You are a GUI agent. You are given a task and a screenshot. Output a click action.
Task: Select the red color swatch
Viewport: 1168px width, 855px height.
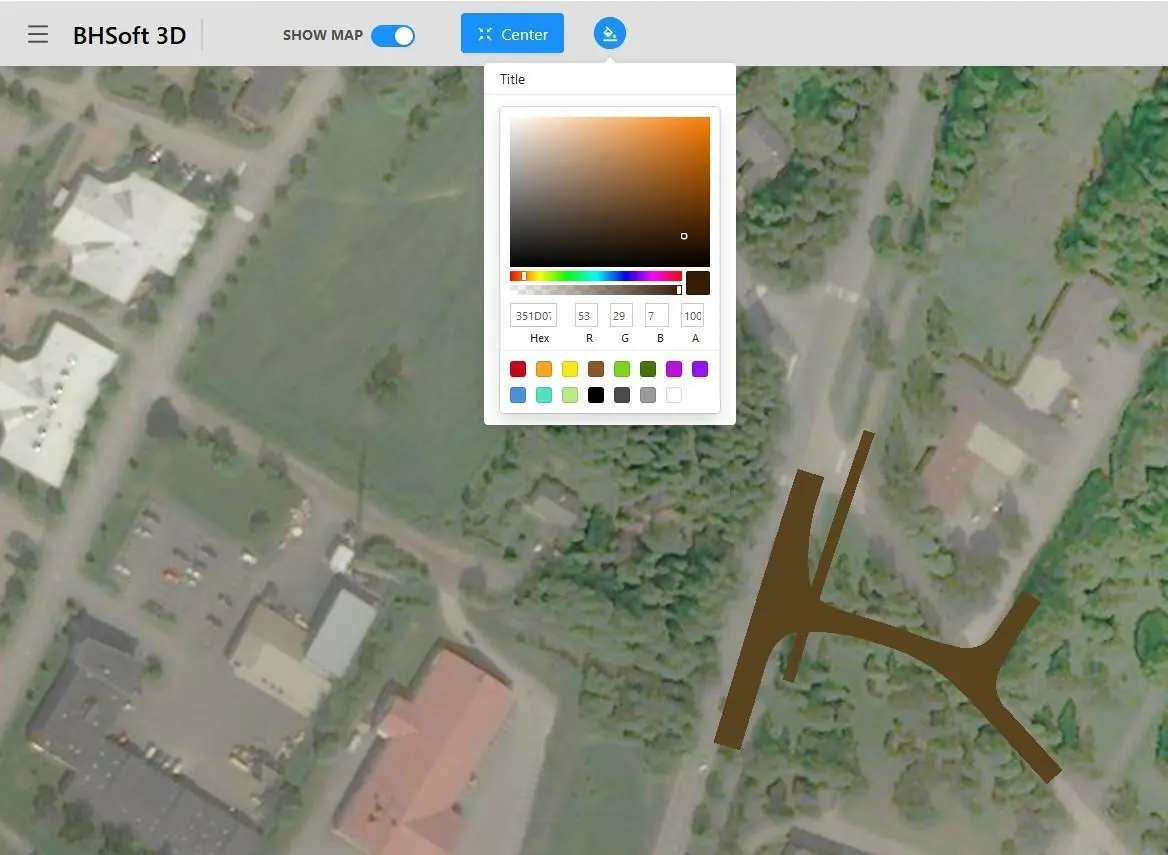(x=518, y=369)
